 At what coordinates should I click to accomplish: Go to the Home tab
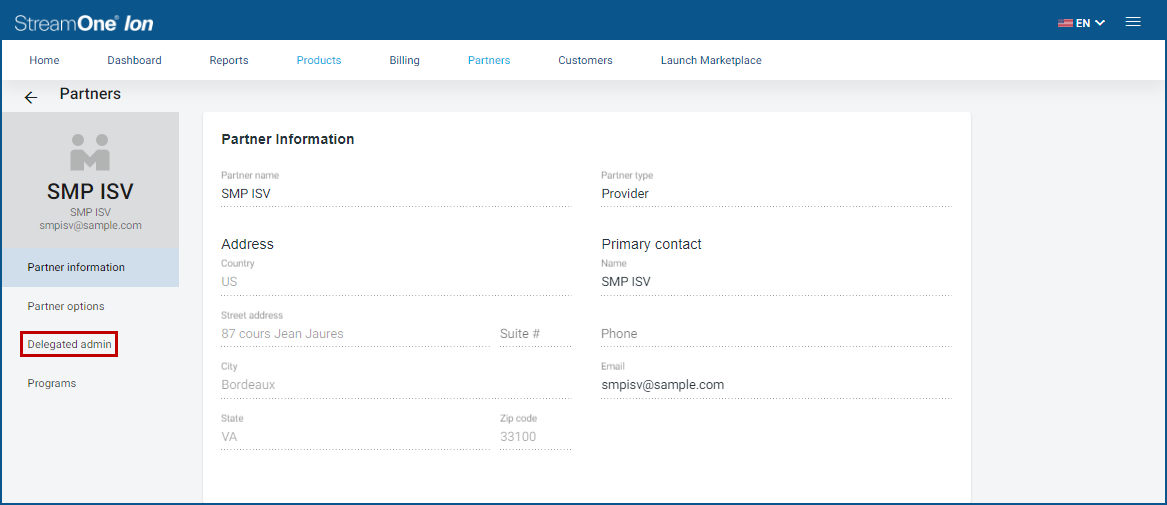coord(45,60)
